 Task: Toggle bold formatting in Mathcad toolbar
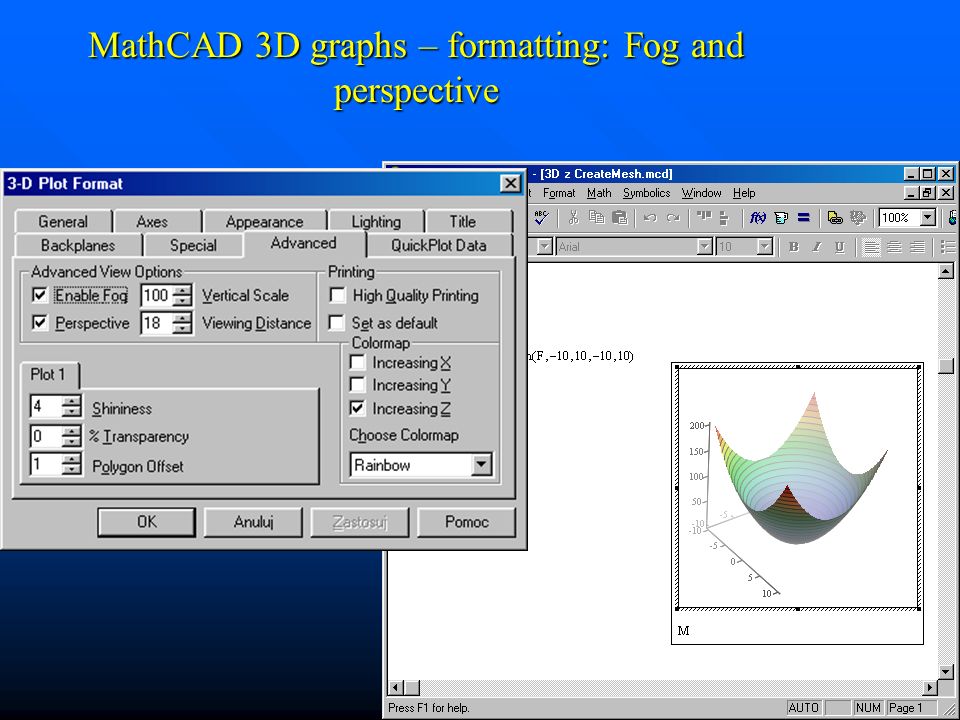tap(794, 247)
